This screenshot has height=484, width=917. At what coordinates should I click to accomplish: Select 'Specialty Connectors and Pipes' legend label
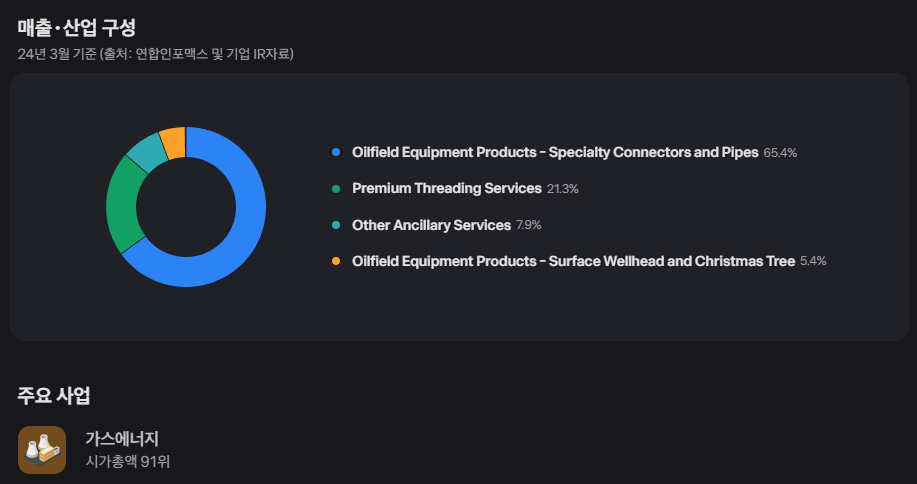[x=555, y=153]
